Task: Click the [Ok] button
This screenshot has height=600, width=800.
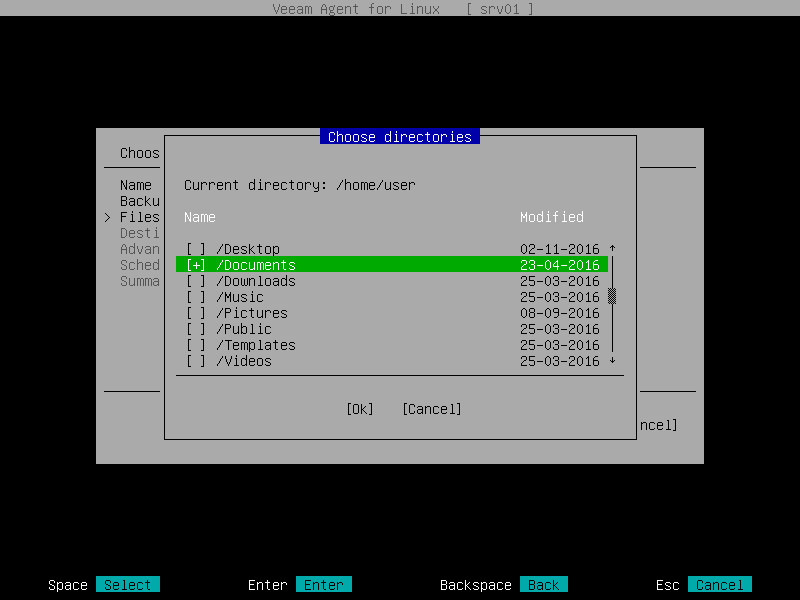Action: coord(360,409)
